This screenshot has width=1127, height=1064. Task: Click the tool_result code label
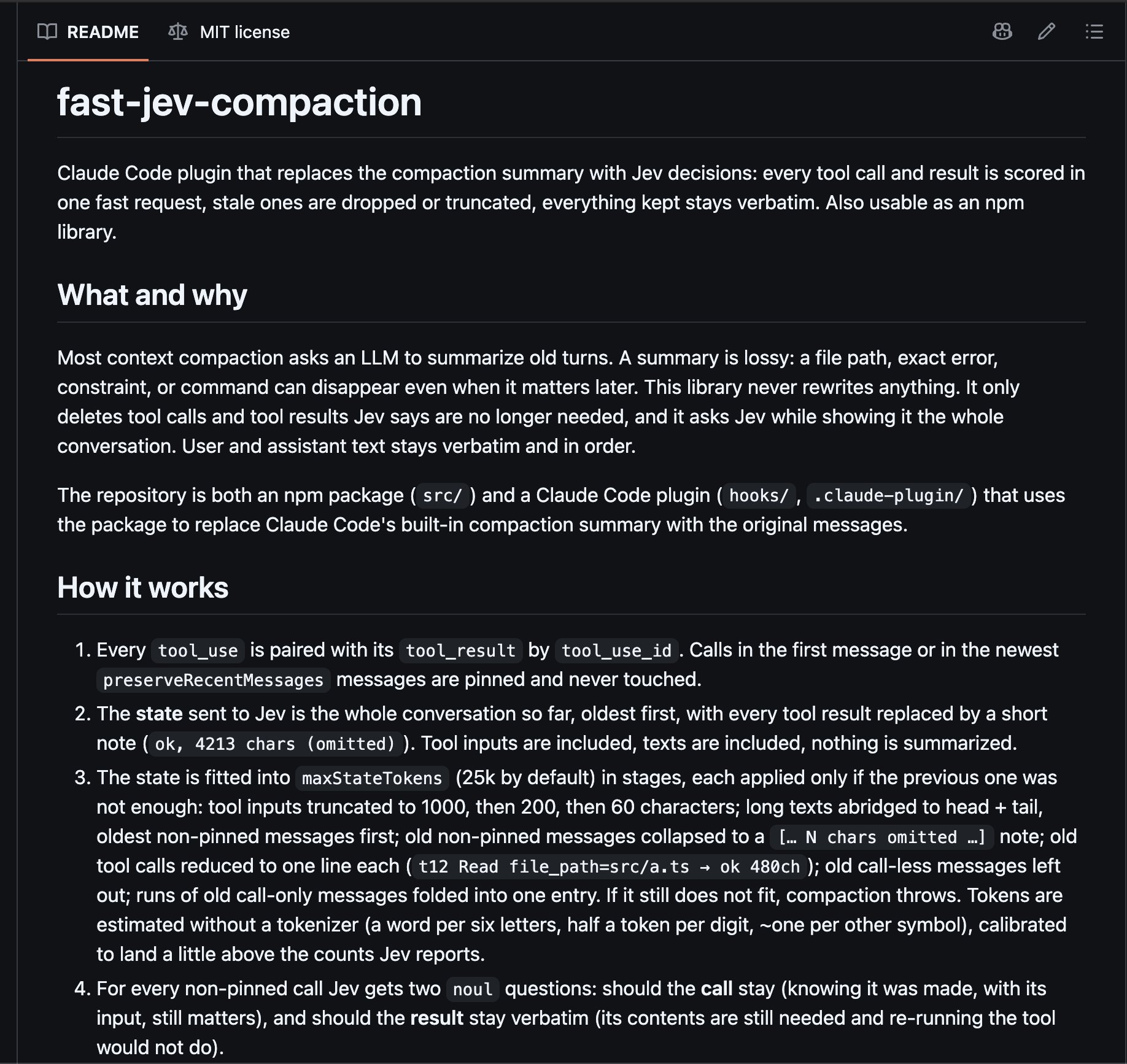point(461,650)
